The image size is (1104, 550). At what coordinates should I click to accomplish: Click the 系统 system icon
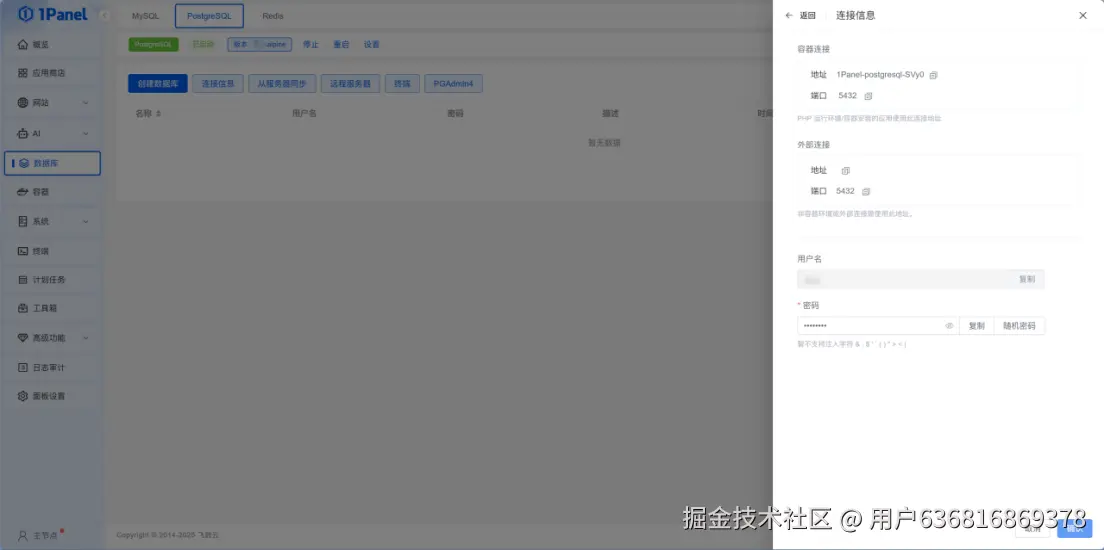(23, 221)
